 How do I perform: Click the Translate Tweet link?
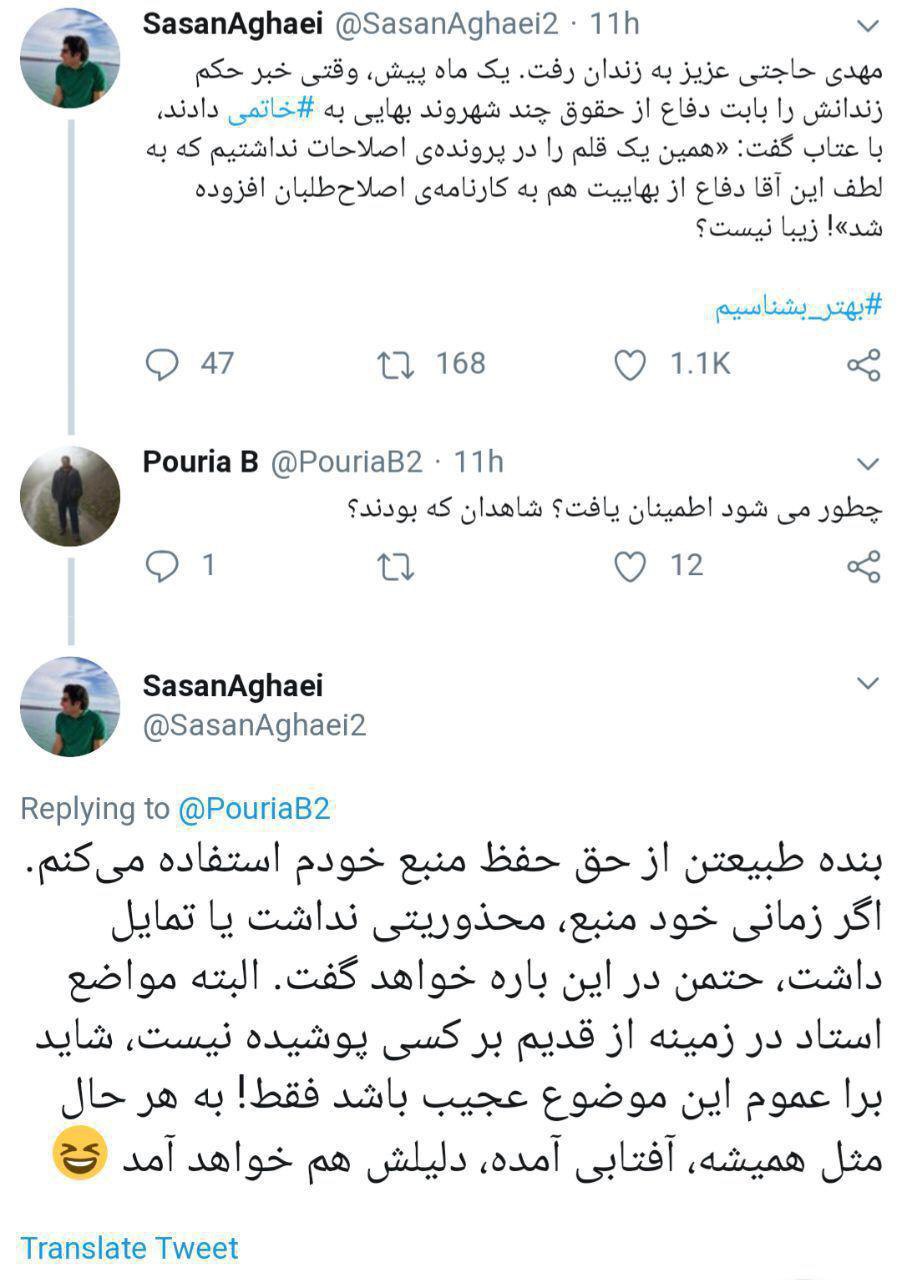(130, 1248)
